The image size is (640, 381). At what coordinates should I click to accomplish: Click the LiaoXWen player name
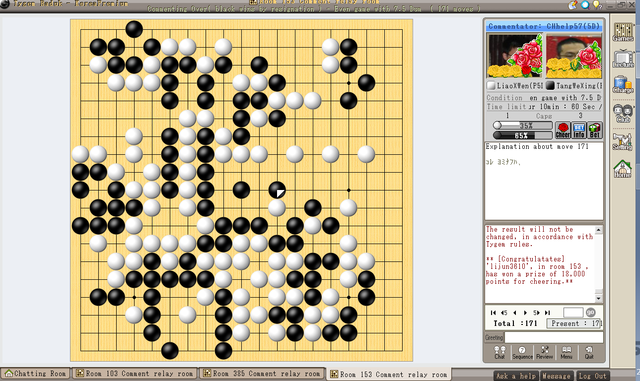[519, 86]
